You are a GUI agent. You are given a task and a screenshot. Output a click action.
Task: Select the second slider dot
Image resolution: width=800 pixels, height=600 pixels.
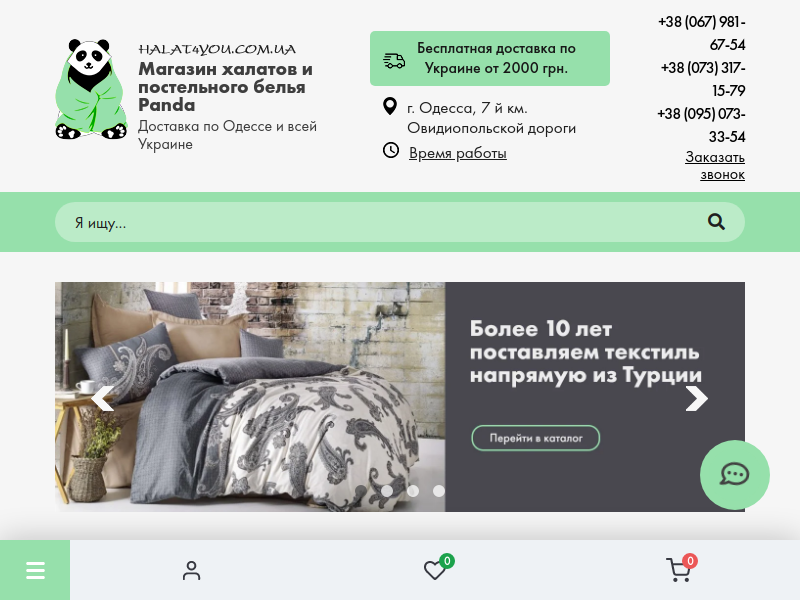(x=413, y=491)
